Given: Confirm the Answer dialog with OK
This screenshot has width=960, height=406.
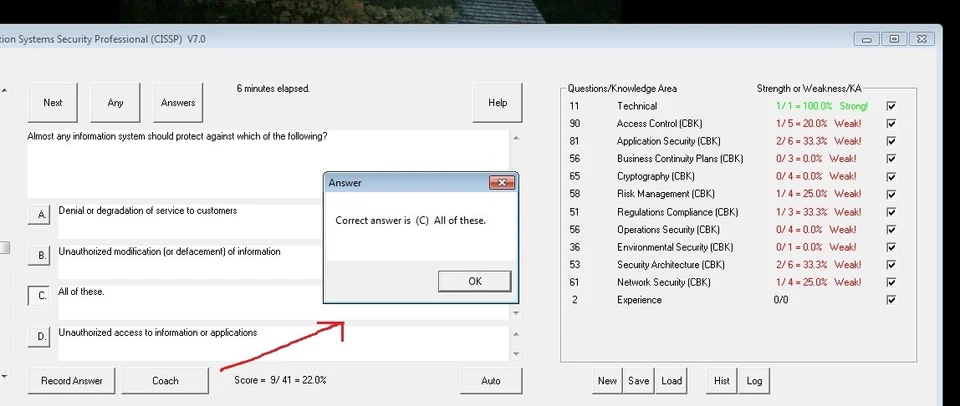Looking at the screenshot, I should 474,281.
